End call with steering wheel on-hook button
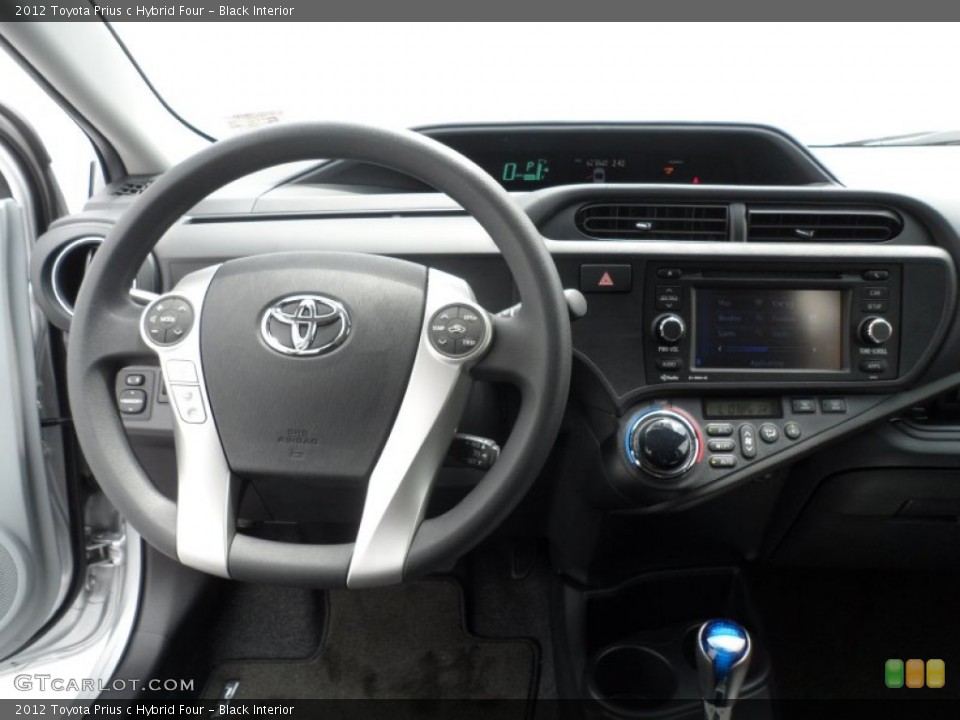Image resolution: width=960 pixels, height=720 pixels. coord(192,411)
